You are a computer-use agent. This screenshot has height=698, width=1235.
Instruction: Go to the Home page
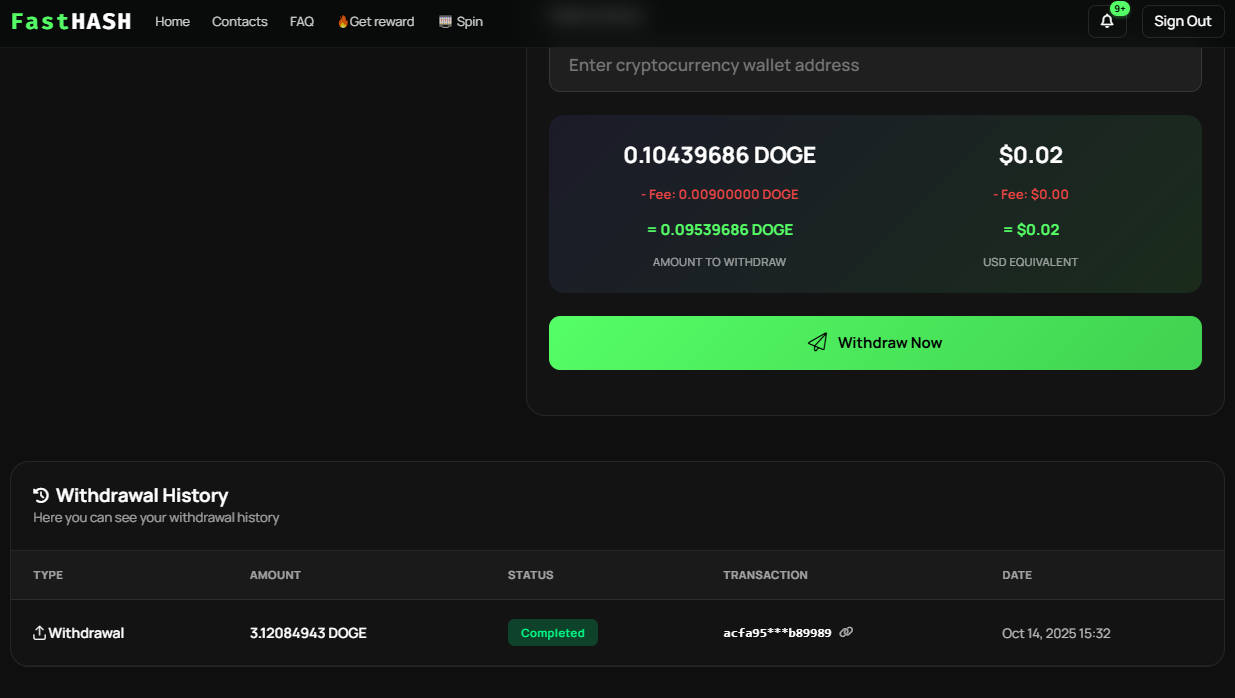pos(172,21)
